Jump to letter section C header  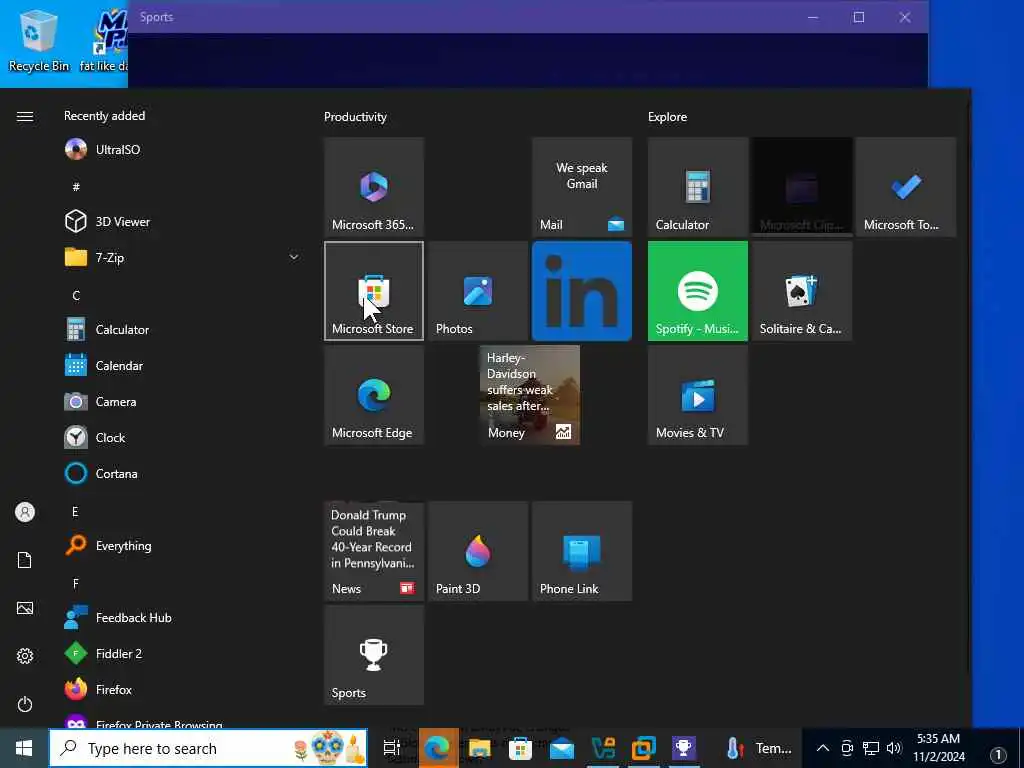[76, 296]
